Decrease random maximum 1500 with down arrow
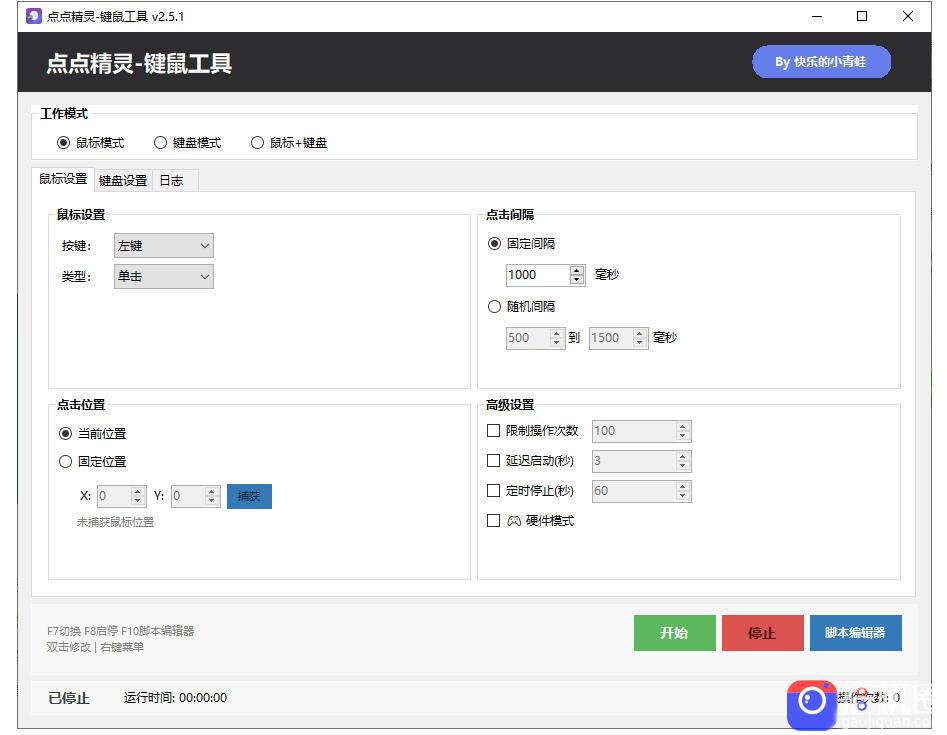Image resolution: width=947 pixels, height=735 pixels. click(640, 342)
